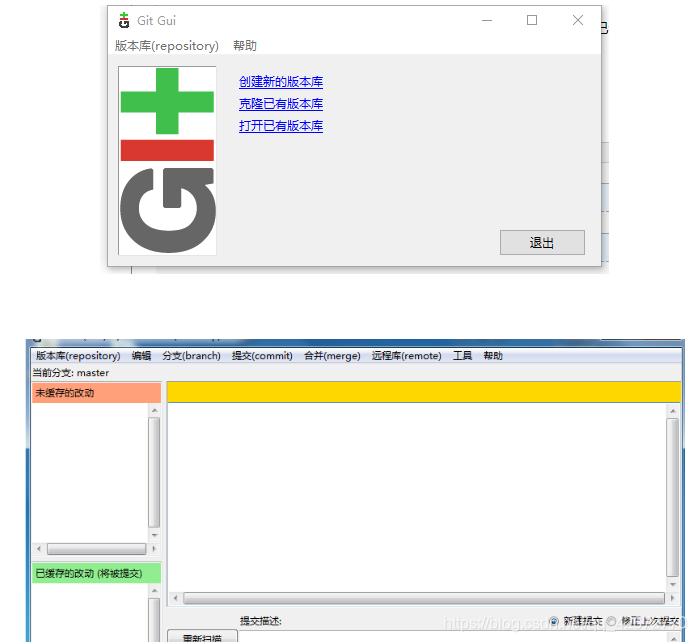The height and width of the screenshot is (642, 697).
Task: Select the 修正上次提交 radio button
Action: (612, 621)
